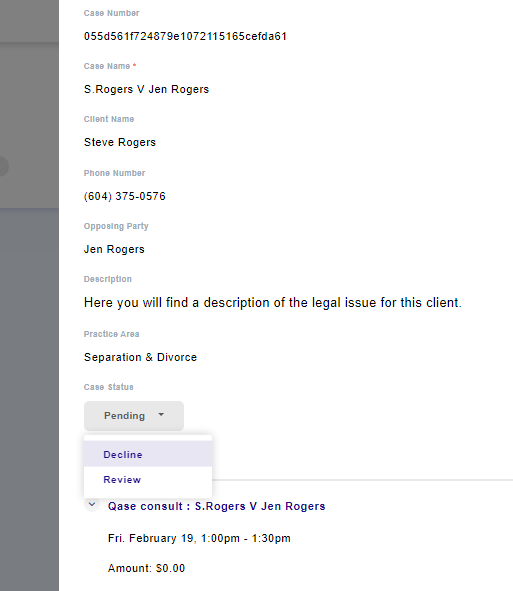
Task: Choose Review from the status menu
Action: (x=148, y=479)
